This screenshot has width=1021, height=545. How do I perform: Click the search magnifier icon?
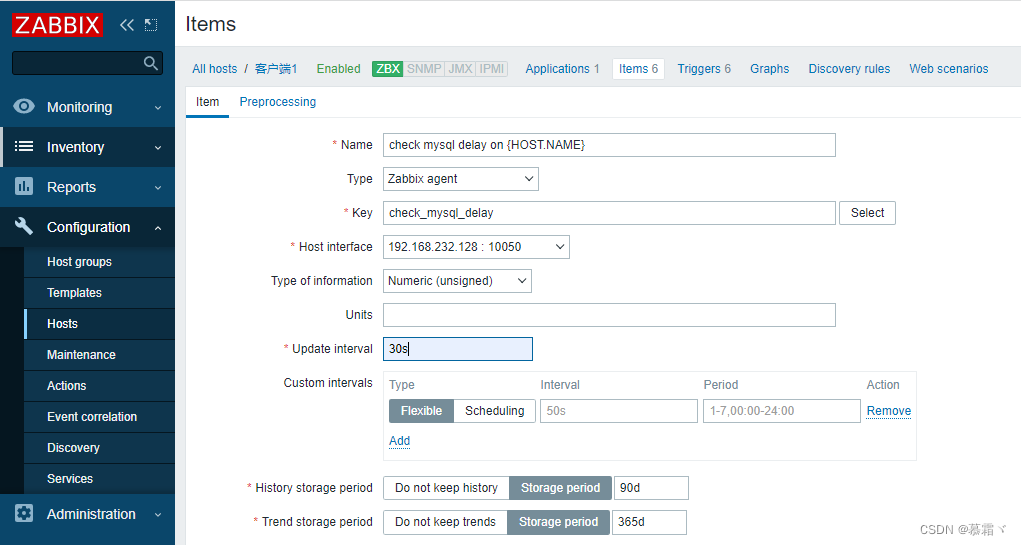coord(150,63)
